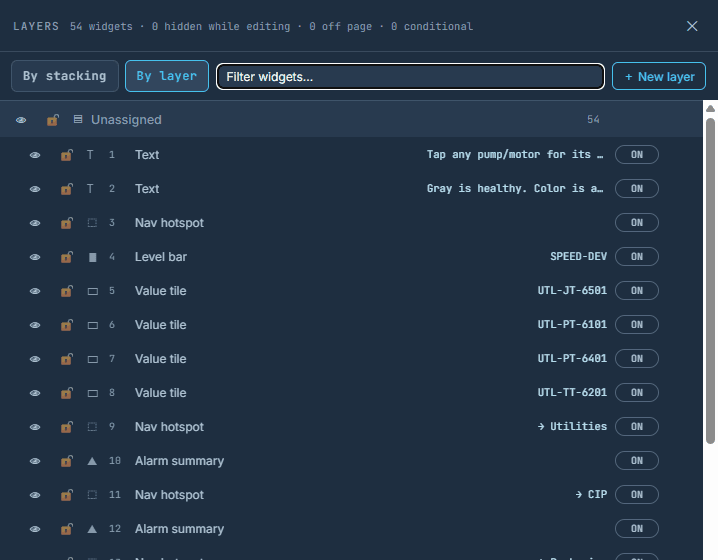Select the '→ Utilities' target label
Viewport: 718px width, 560px height.
[572, 426]
